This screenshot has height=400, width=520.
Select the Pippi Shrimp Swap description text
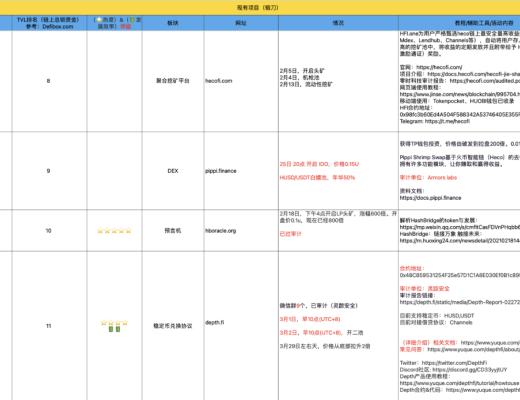(x=460, y=160)
